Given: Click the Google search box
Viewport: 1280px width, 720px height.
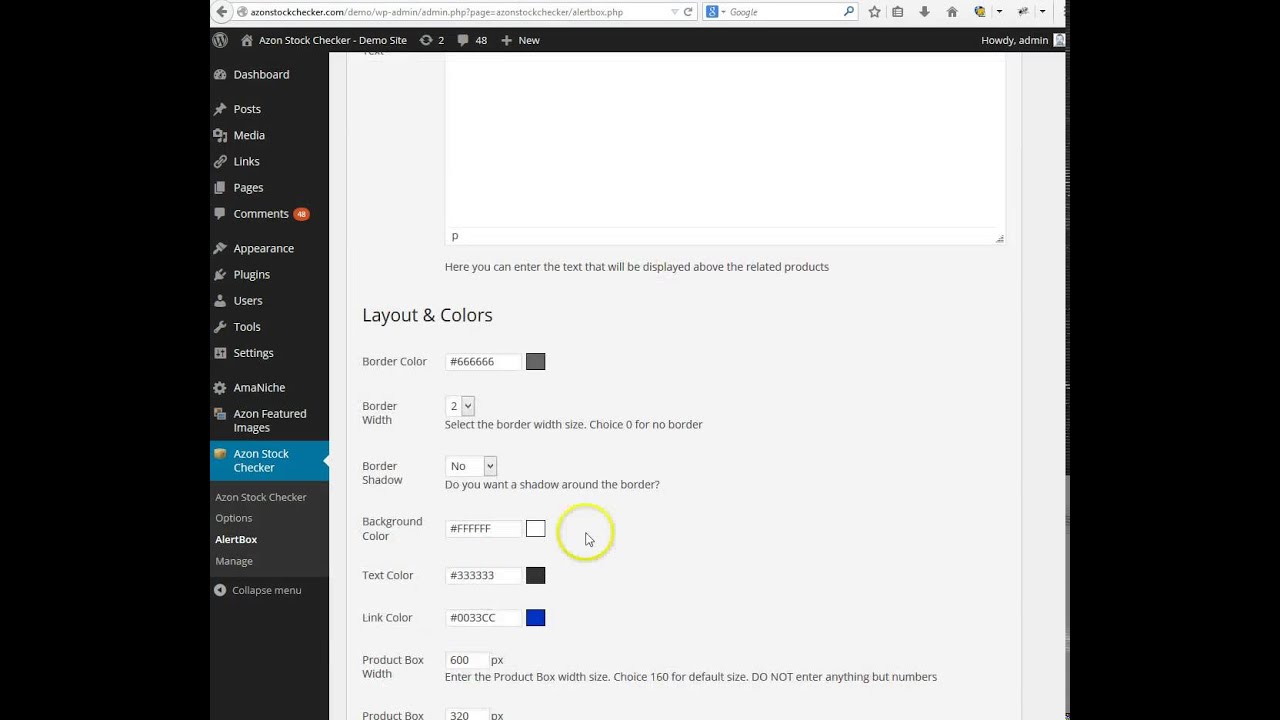Looking at the screenshot, I should pos(783,12).
